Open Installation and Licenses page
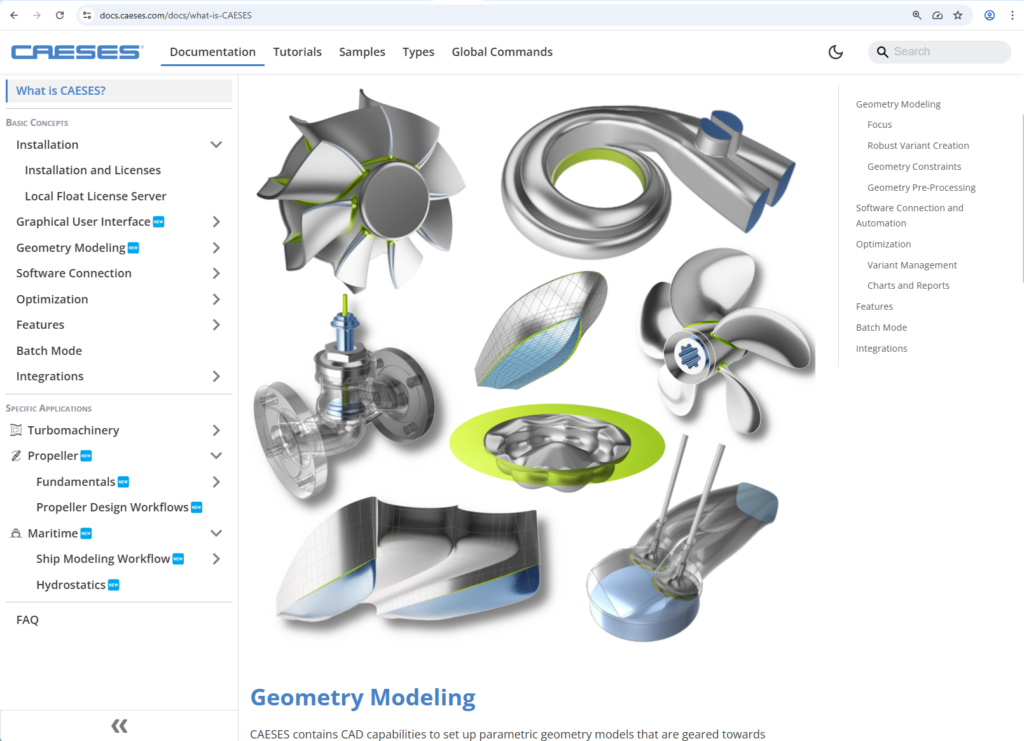 click(93, 170)
